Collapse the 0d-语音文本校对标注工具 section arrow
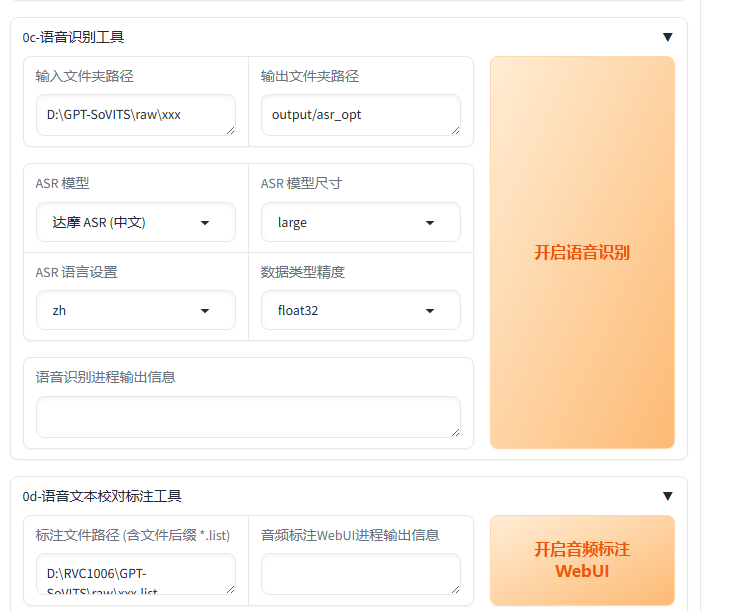 pyautogui.click(x=667, y=496)
